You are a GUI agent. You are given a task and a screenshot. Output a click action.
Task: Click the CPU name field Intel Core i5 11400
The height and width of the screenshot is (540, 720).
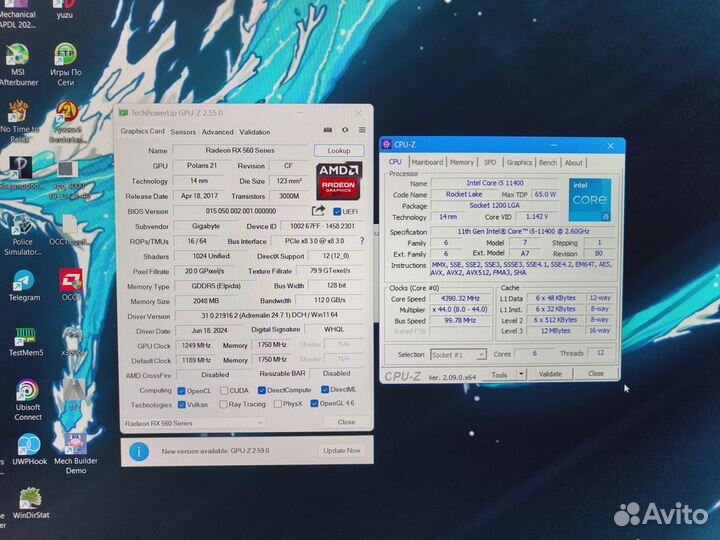[x=495, y=183]
